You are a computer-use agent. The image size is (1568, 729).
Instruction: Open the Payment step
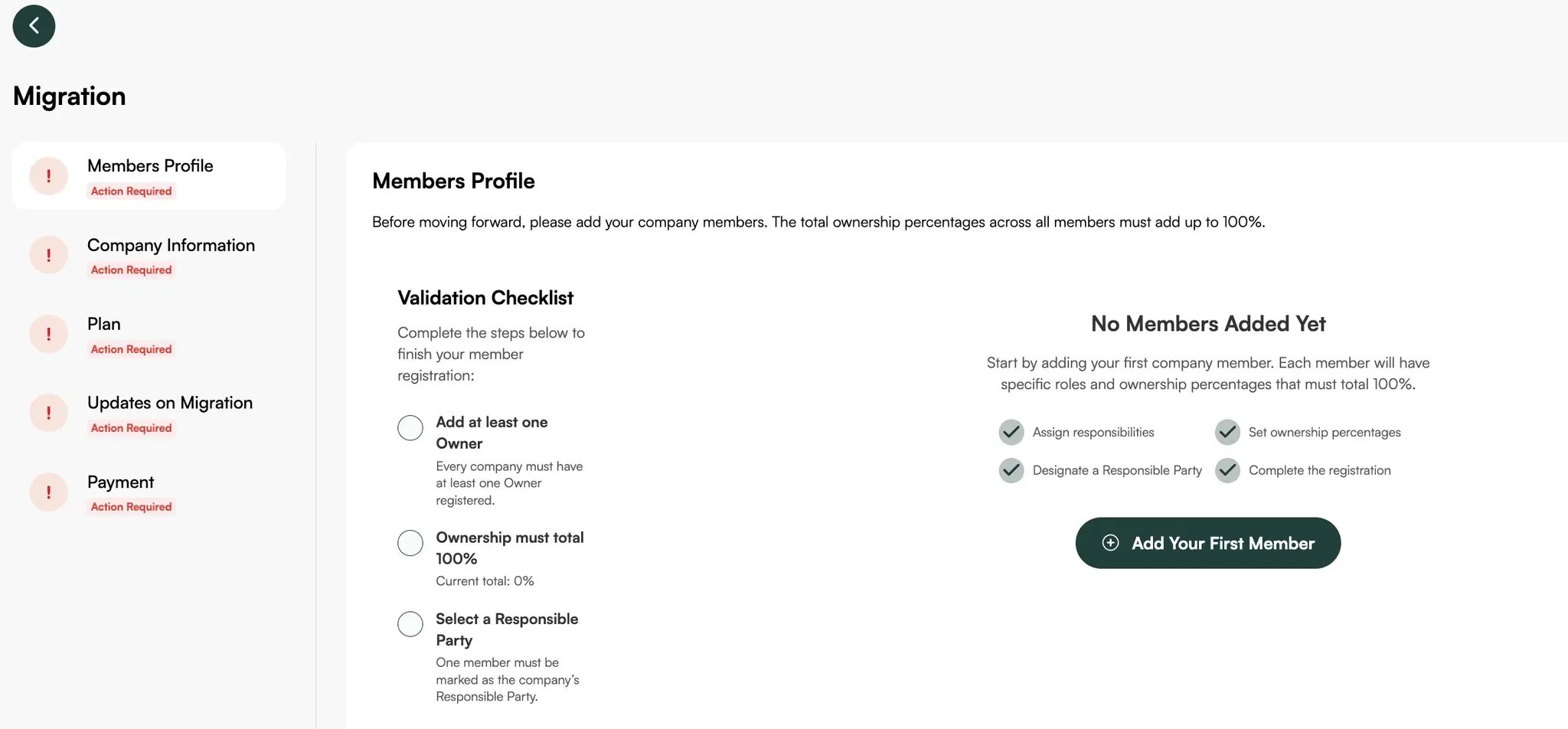pyautogui.click(x=121, y=482)
